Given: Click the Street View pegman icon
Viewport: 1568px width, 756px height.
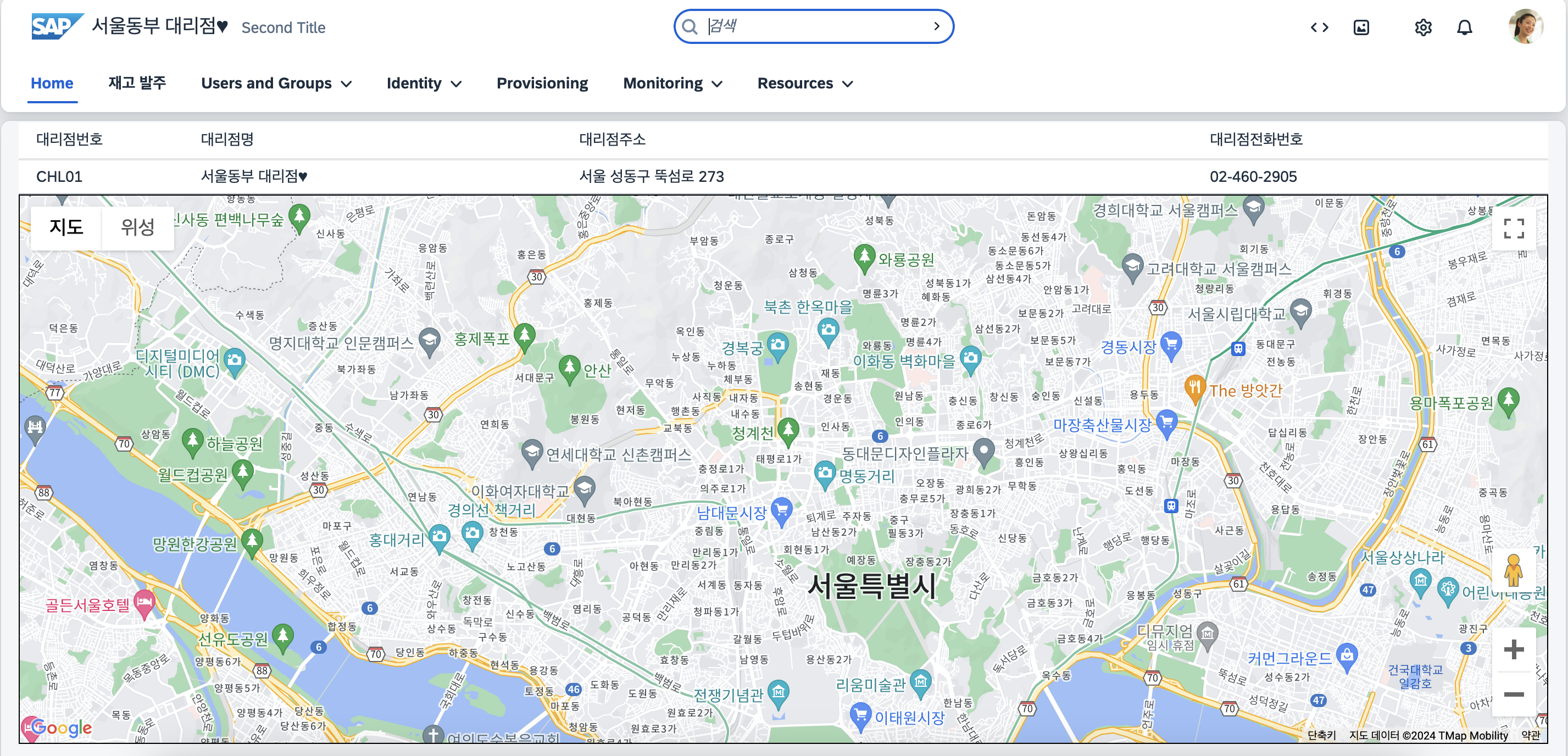Looking at the screenshot, I should (1513, 570).
